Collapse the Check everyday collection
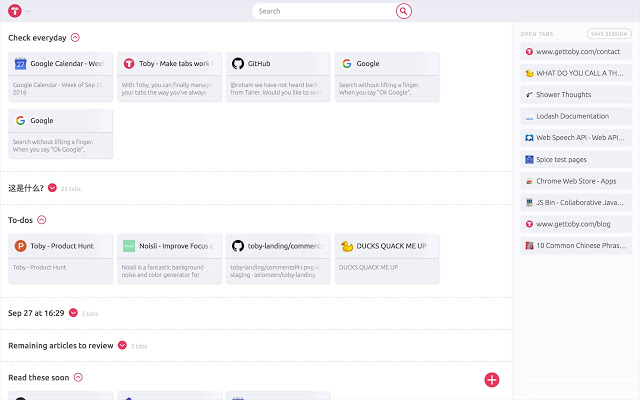Viewport: 640px width, 400px height. pyautogui.click(x=75, y=38)
